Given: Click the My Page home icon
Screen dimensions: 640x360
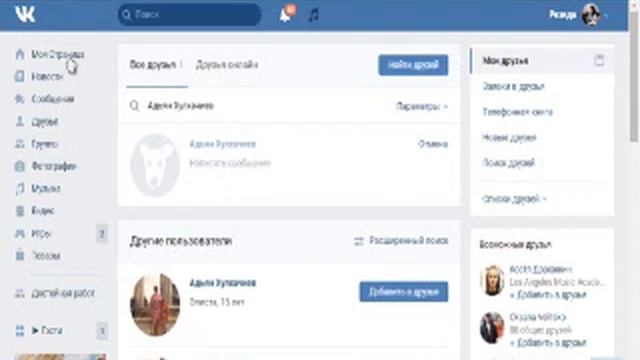Looking at the screenshot, I should coord(20,54).
